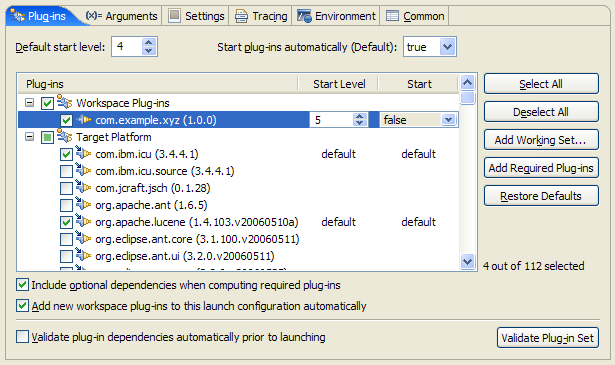Switch to the Environment tab
Viewport: 615px width, 365px height.
pos(336,16)
